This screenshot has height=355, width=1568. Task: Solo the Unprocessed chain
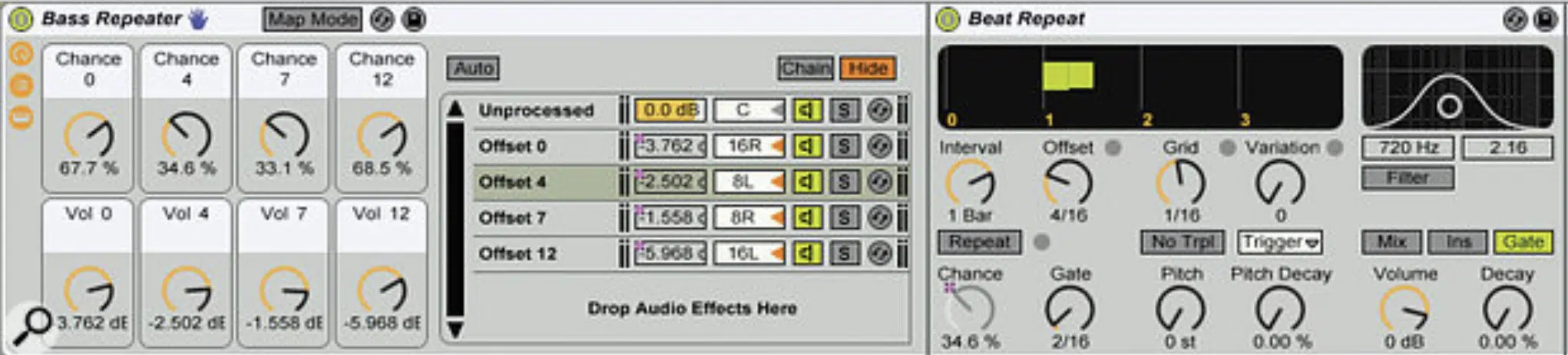click(844, 111)
